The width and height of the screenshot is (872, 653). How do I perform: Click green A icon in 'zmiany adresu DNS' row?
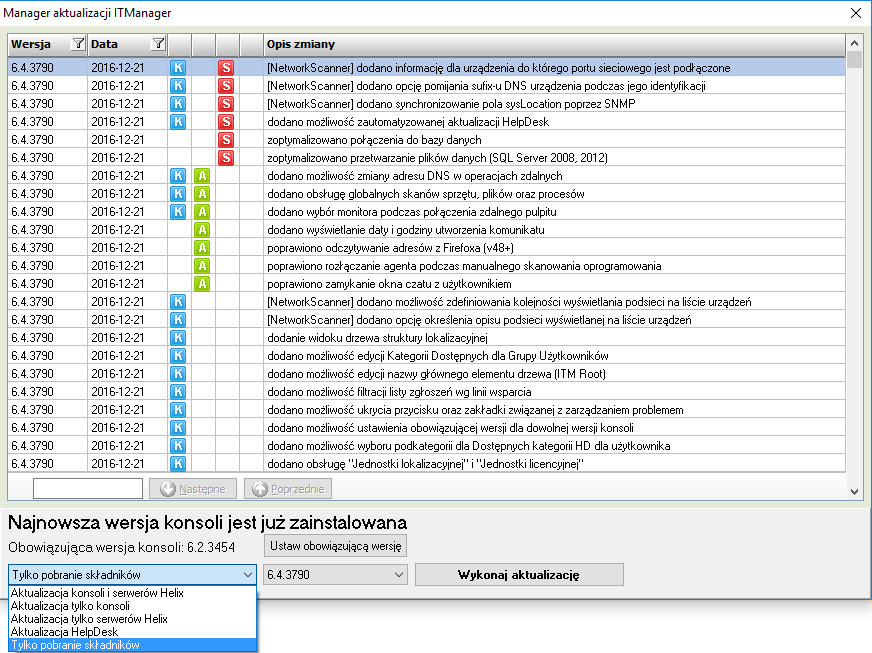tap(202, 176)
